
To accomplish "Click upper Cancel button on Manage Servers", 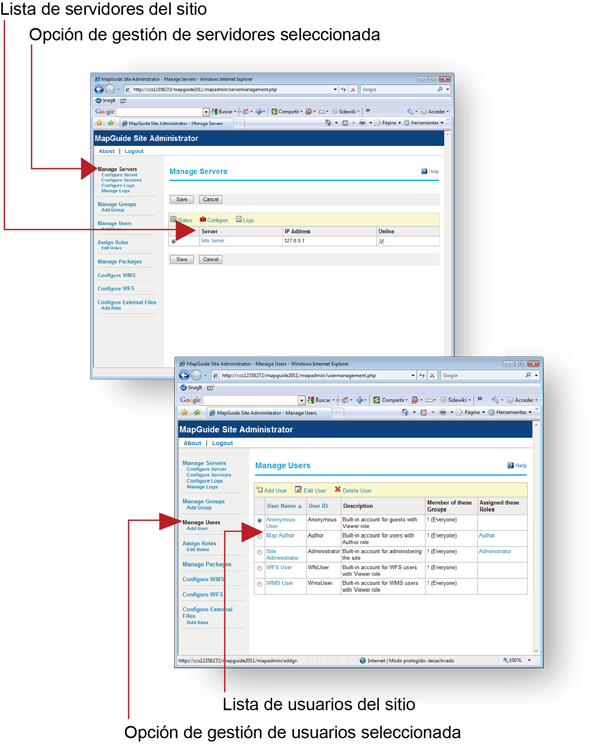I will [x=211, y=199].
